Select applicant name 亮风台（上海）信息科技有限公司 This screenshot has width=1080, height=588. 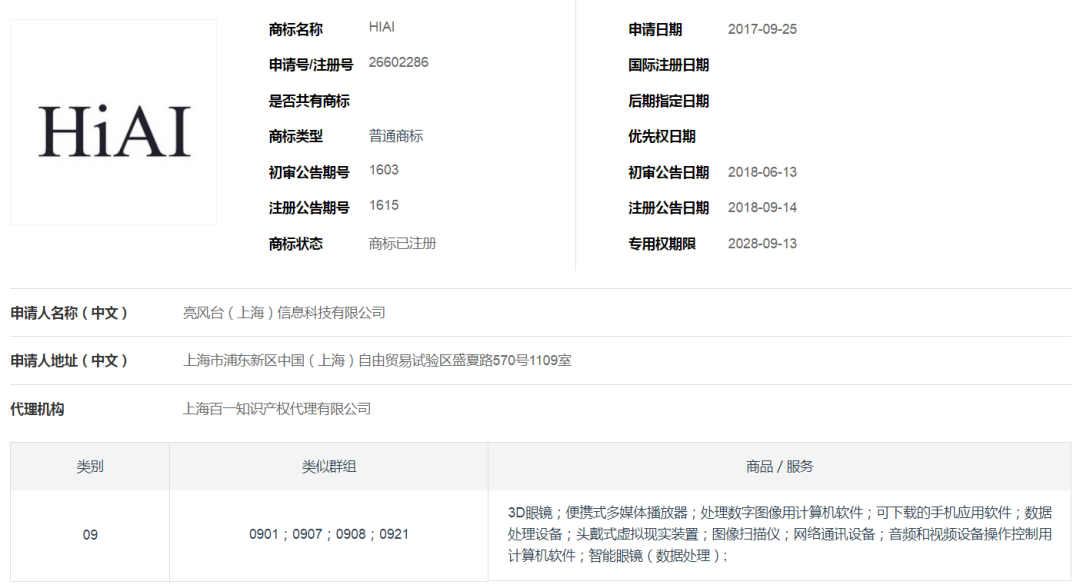(x=284, y=313)
